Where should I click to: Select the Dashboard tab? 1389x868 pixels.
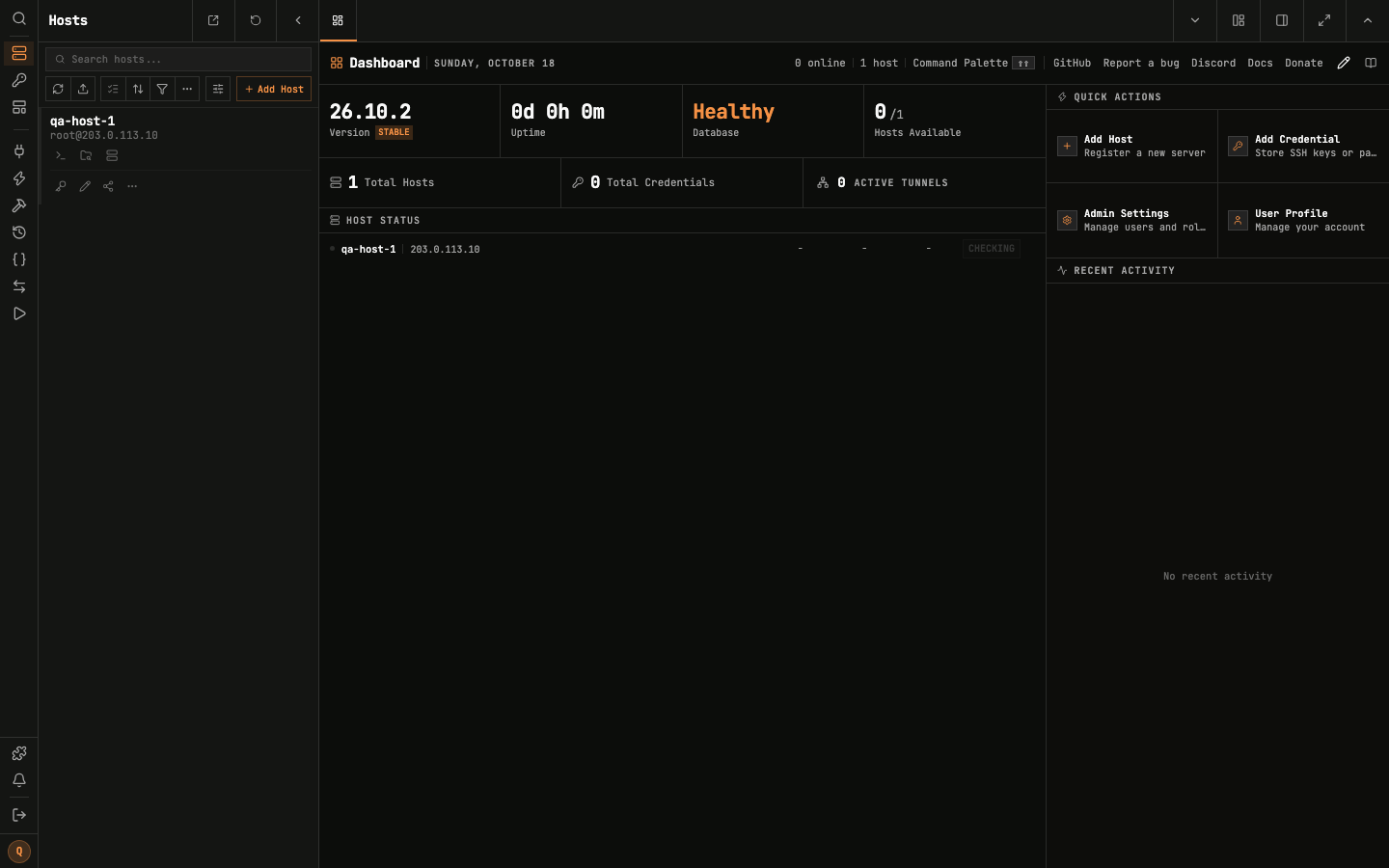pos(338,20)
